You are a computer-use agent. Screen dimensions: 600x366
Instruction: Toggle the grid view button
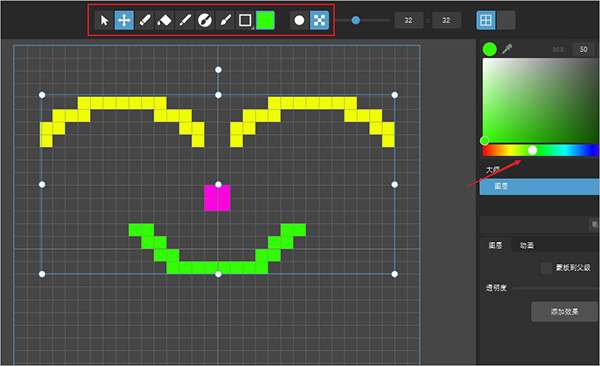486,20
